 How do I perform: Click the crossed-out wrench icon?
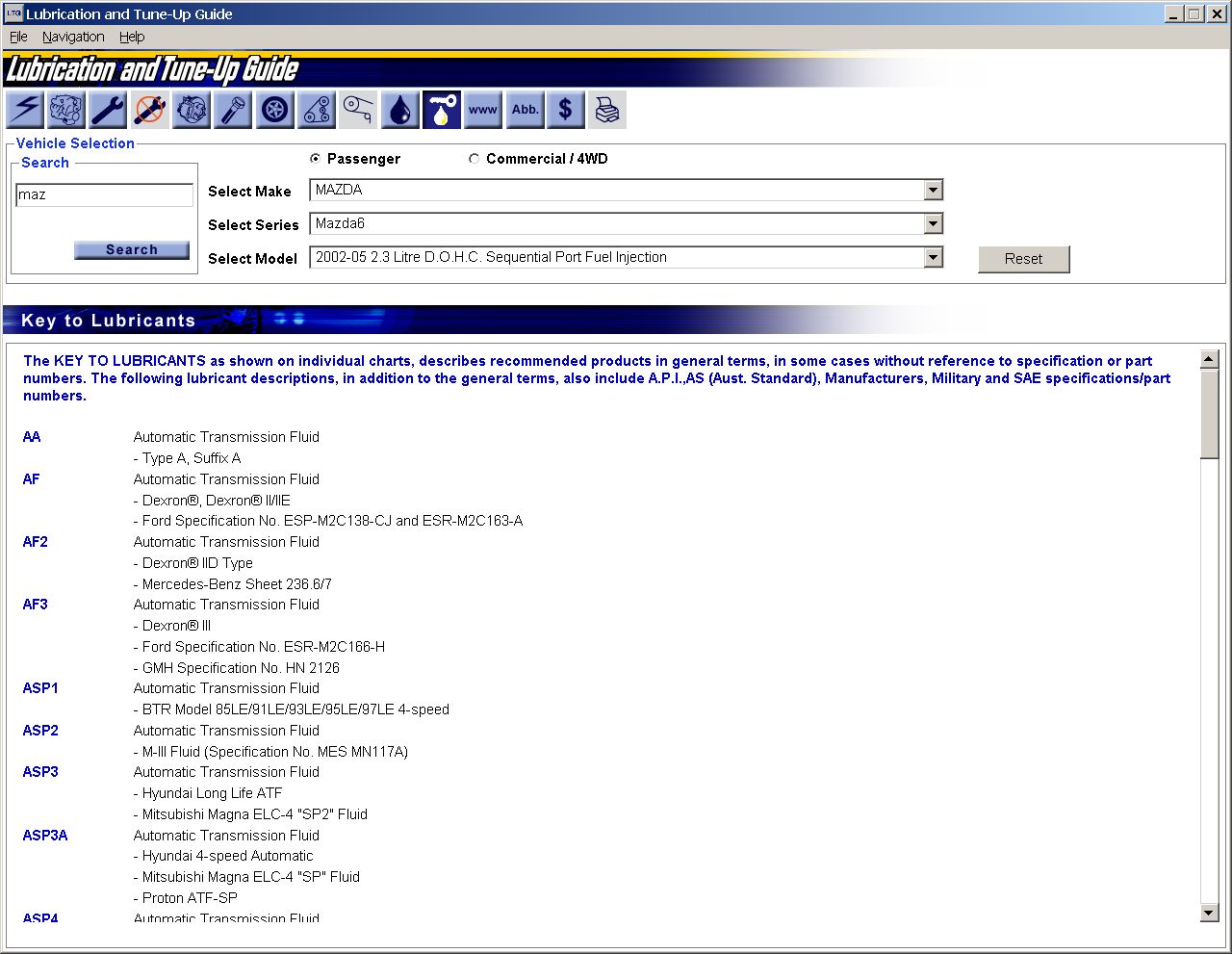coord(149,110)
